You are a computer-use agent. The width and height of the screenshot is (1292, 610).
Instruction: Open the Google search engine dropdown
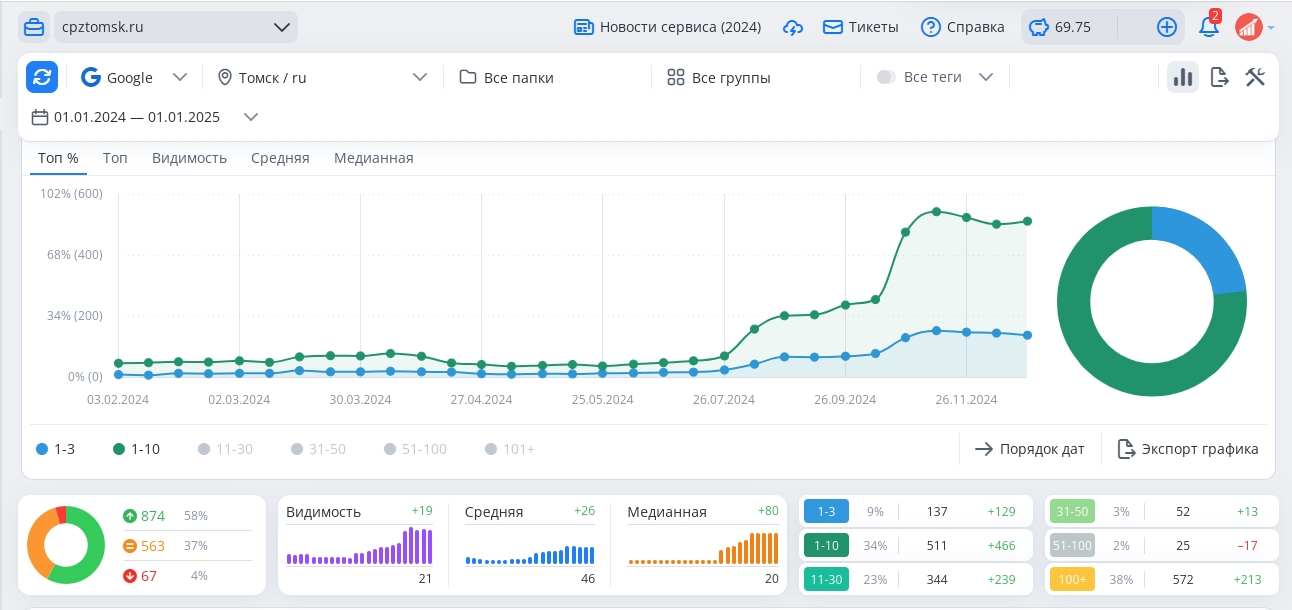[x=134, y=77]
